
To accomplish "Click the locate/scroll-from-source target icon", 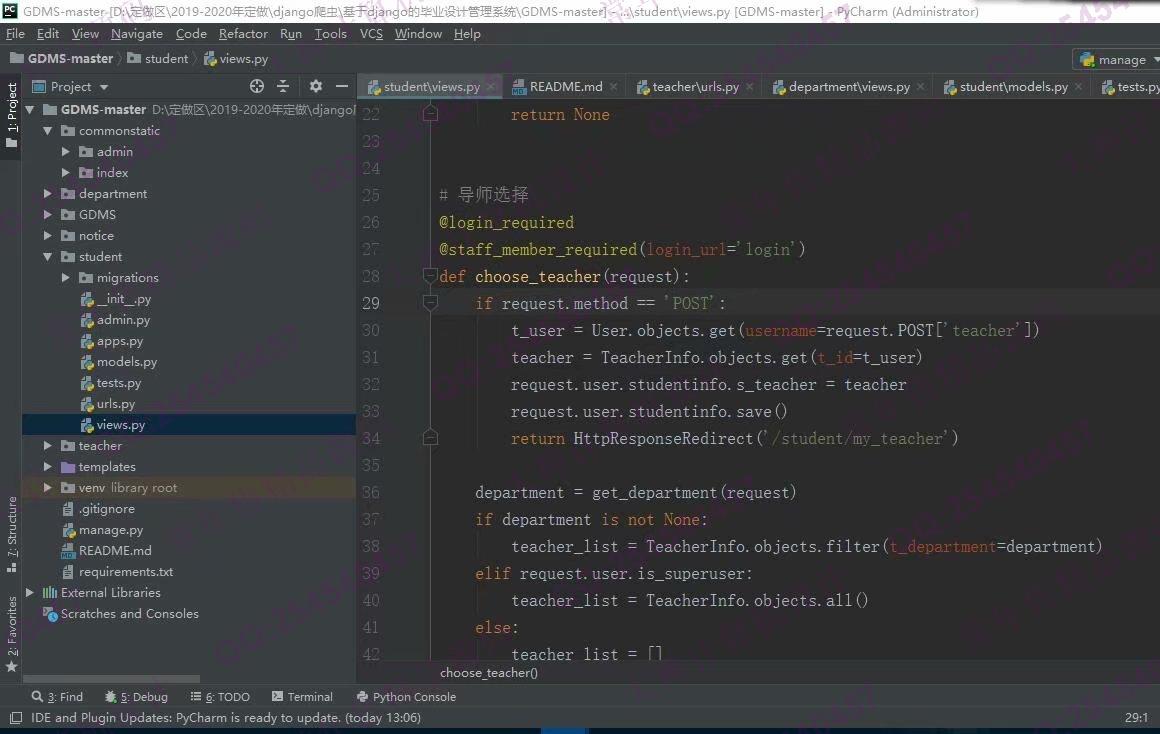I will pyautogui.click(x=257, y=87).
